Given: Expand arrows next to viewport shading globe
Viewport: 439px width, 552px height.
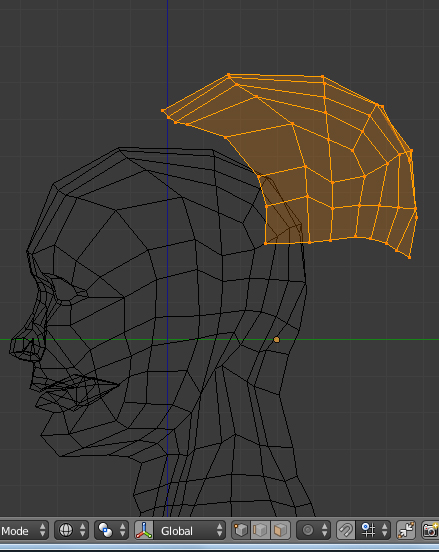Looking at the screenshot, I should (x=82, y=530).
